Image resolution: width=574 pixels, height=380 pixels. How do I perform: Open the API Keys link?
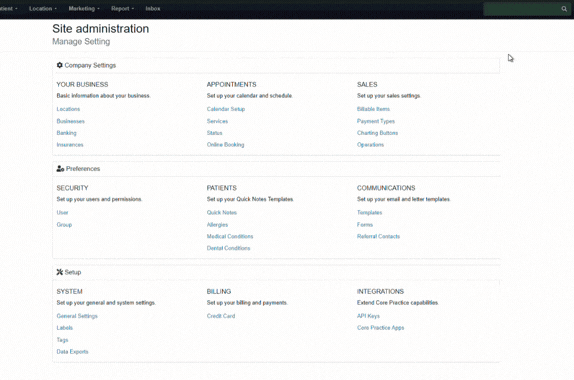click(x=368, y=316)
